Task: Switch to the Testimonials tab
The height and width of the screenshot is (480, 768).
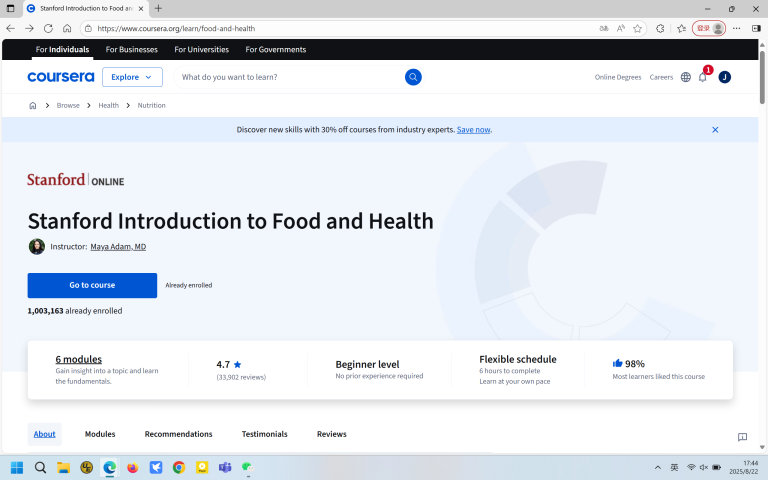Action: click(x=264, y=434)
